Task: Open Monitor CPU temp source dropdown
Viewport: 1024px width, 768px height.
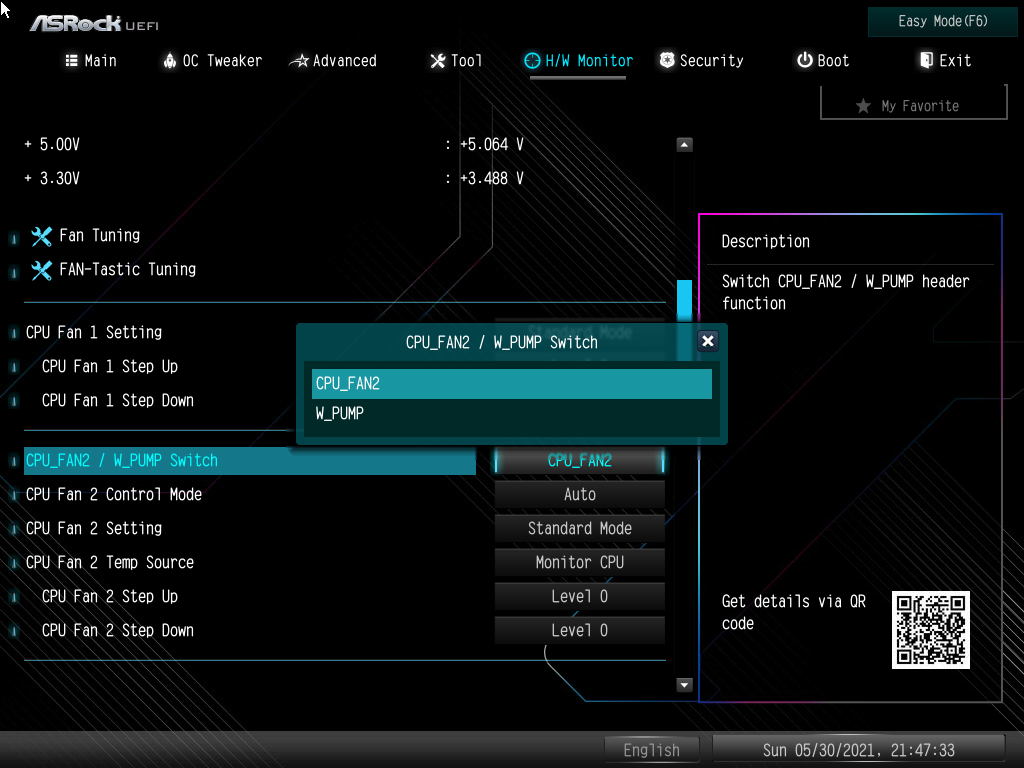Action: (x=579, y=562)
